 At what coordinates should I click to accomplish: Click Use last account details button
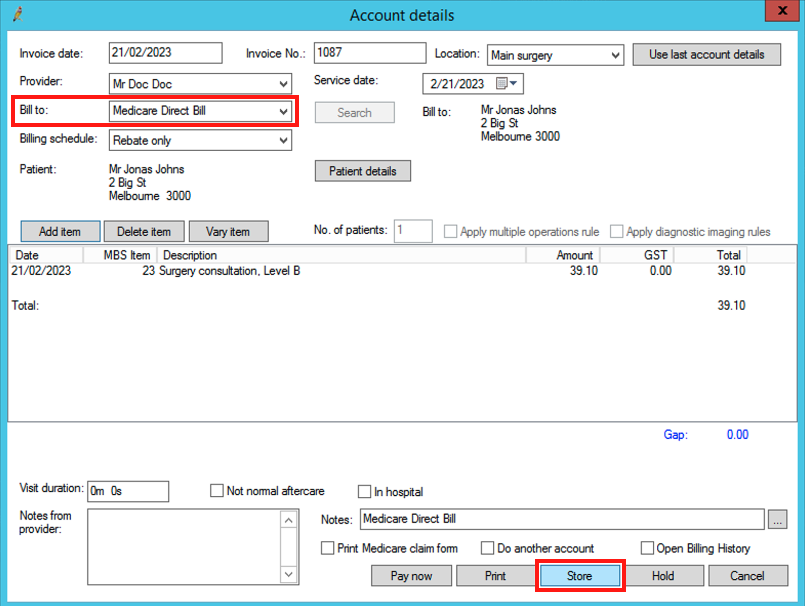706,54
